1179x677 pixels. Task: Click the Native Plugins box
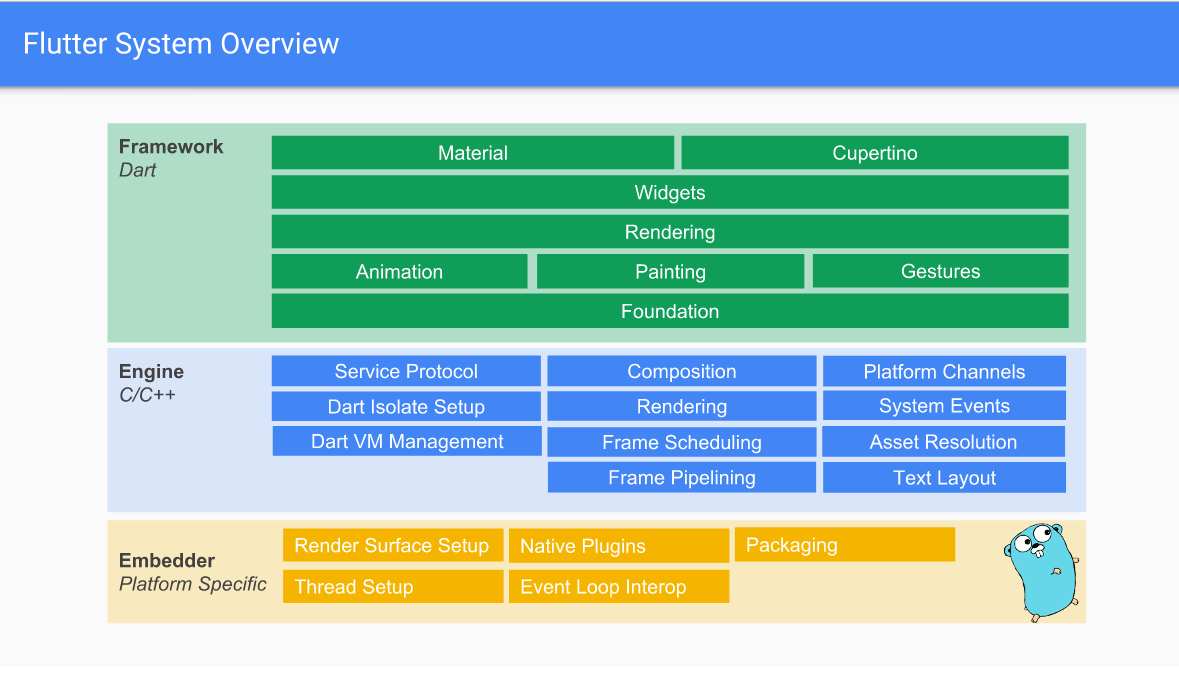619,545
